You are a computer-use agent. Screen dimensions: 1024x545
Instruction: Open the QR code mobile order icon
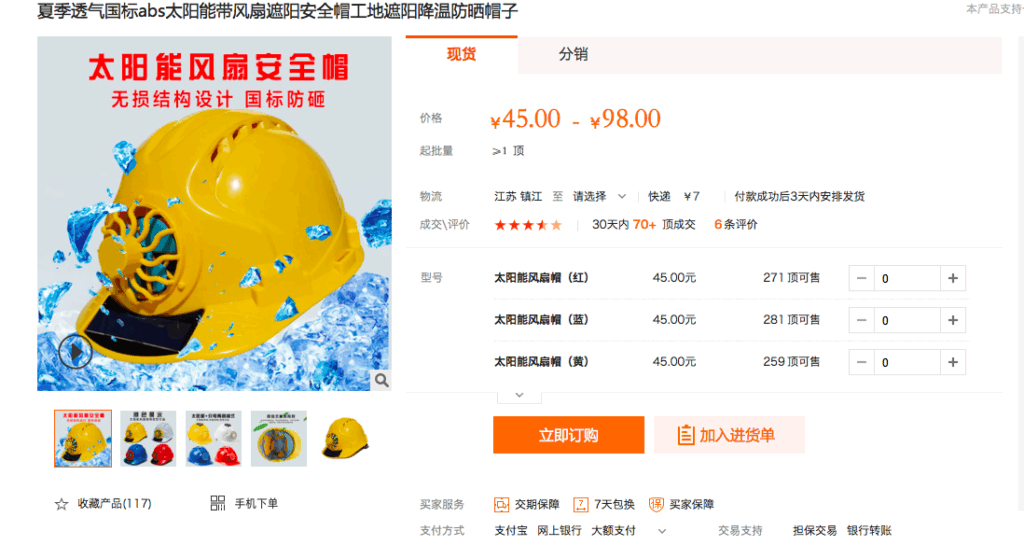[217, 503]
